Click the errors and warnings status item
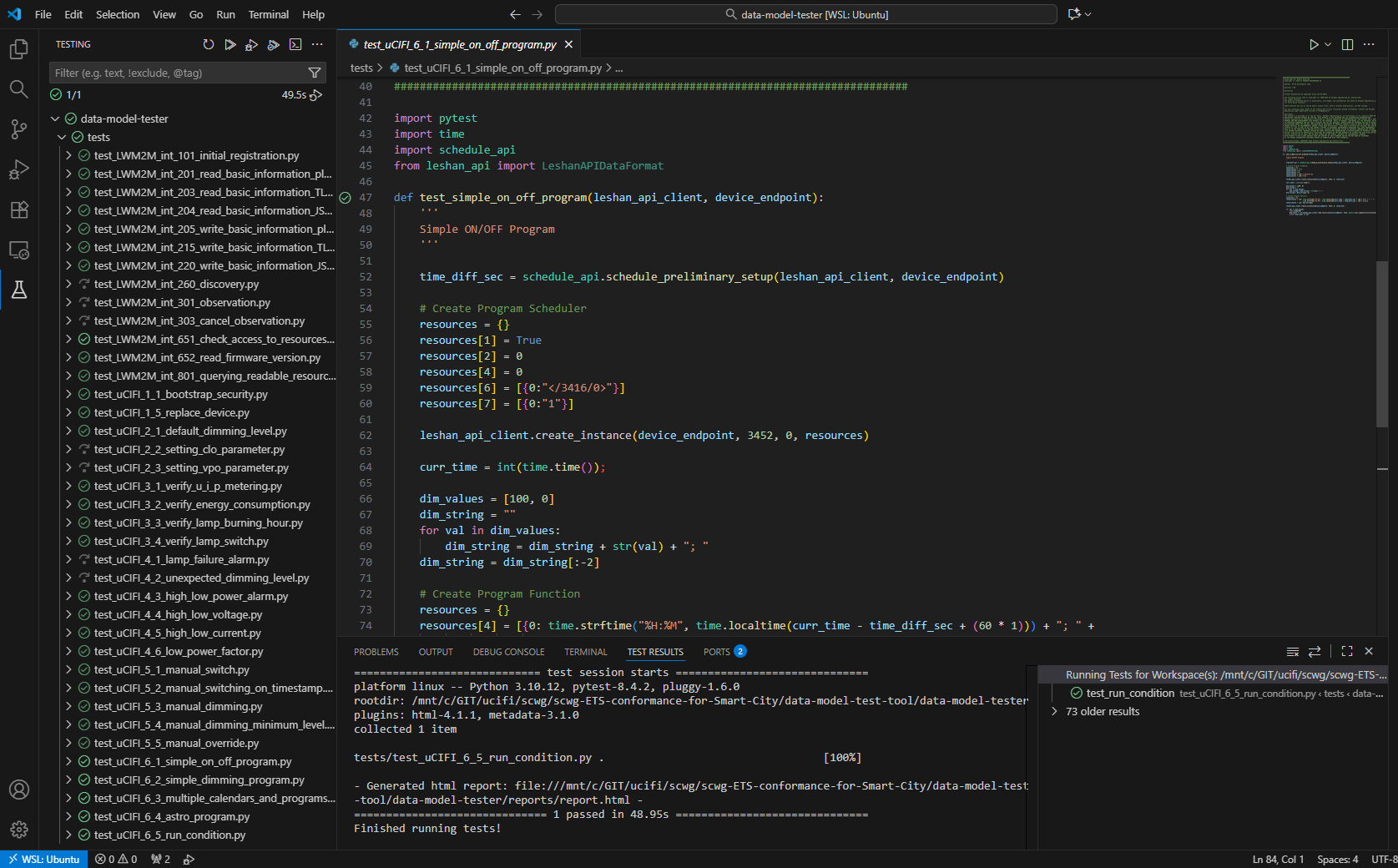This screenshot has height=868, width=1398. 116,859
